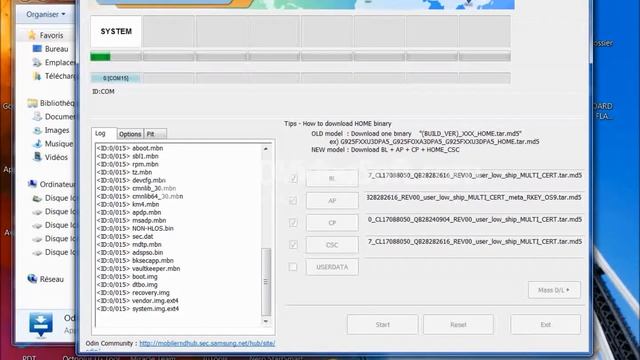Viewport: 640px width, 360px height.
Task: Select the Bureau desktop icon in Explorer
Action: tap(37, 49)
